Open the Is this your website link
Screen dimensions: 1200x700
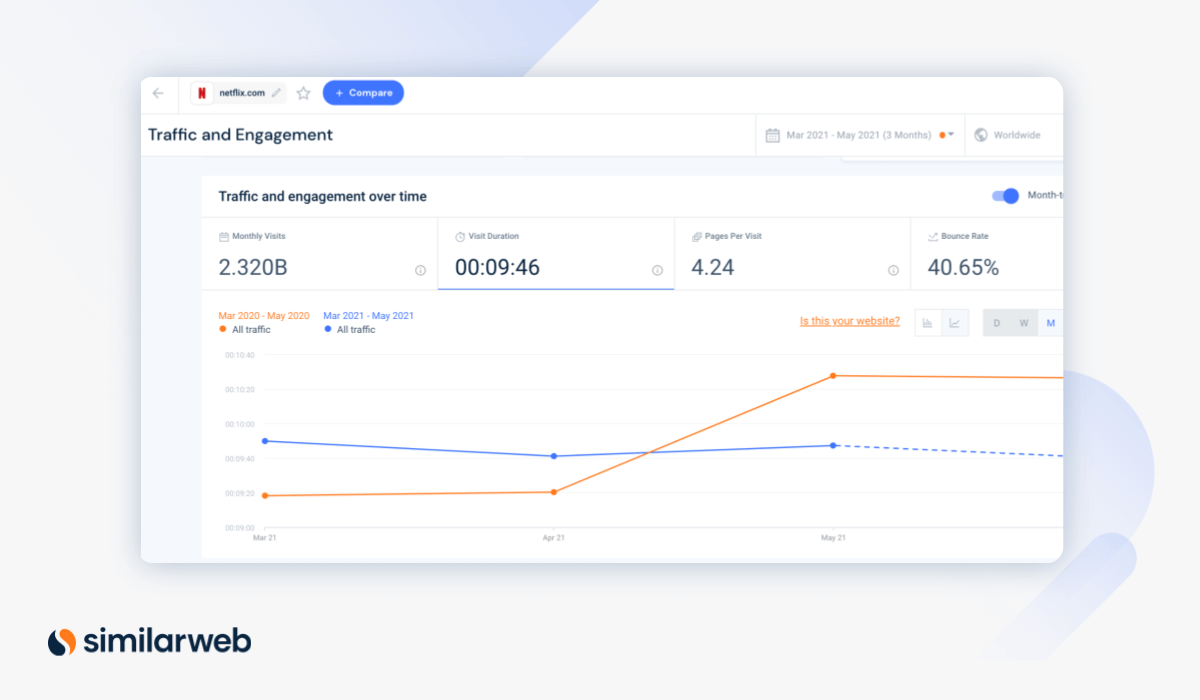point(849,320)
